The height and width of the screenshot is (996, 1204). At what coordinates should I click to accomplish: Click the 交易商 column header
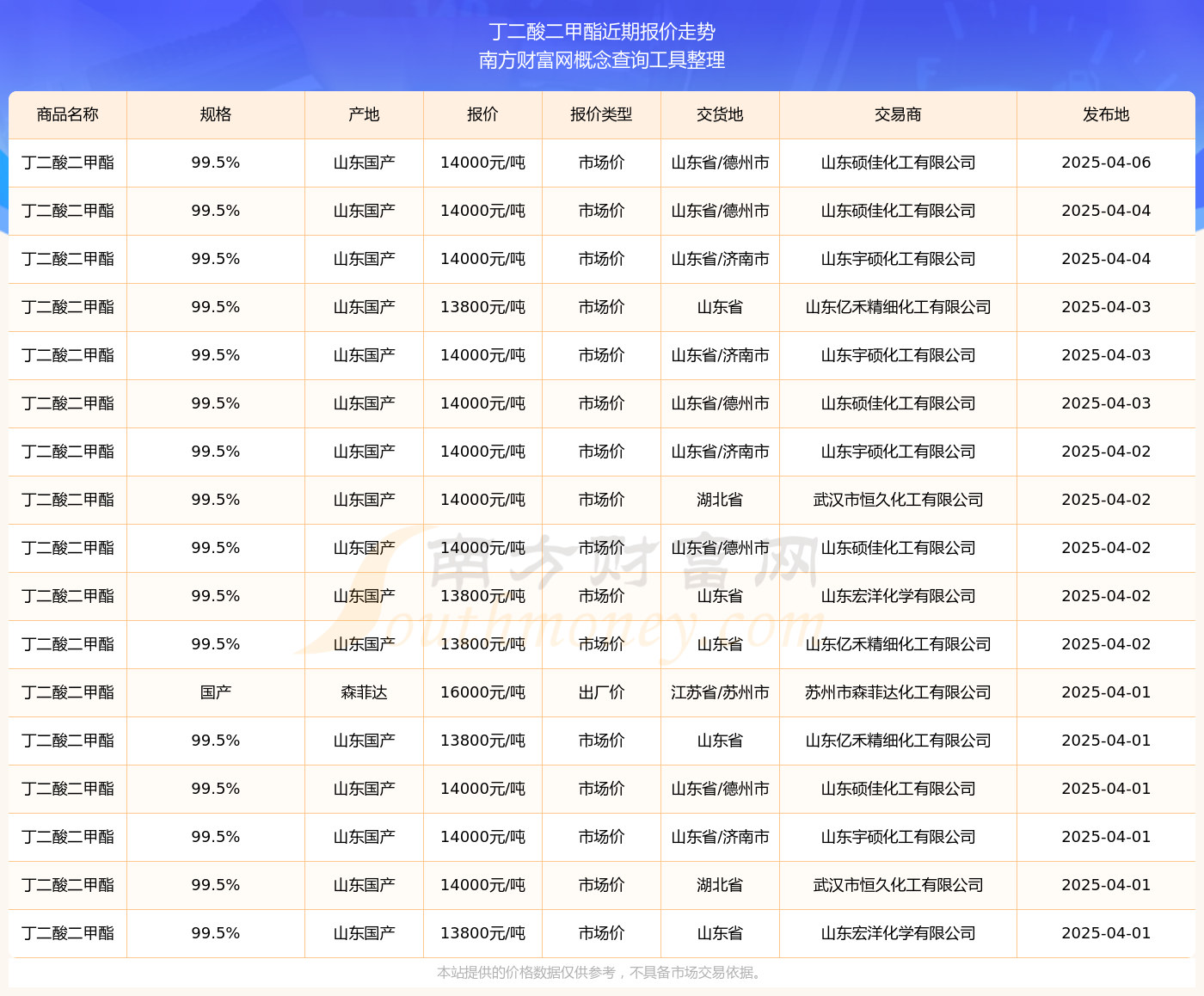coord(898,114)
